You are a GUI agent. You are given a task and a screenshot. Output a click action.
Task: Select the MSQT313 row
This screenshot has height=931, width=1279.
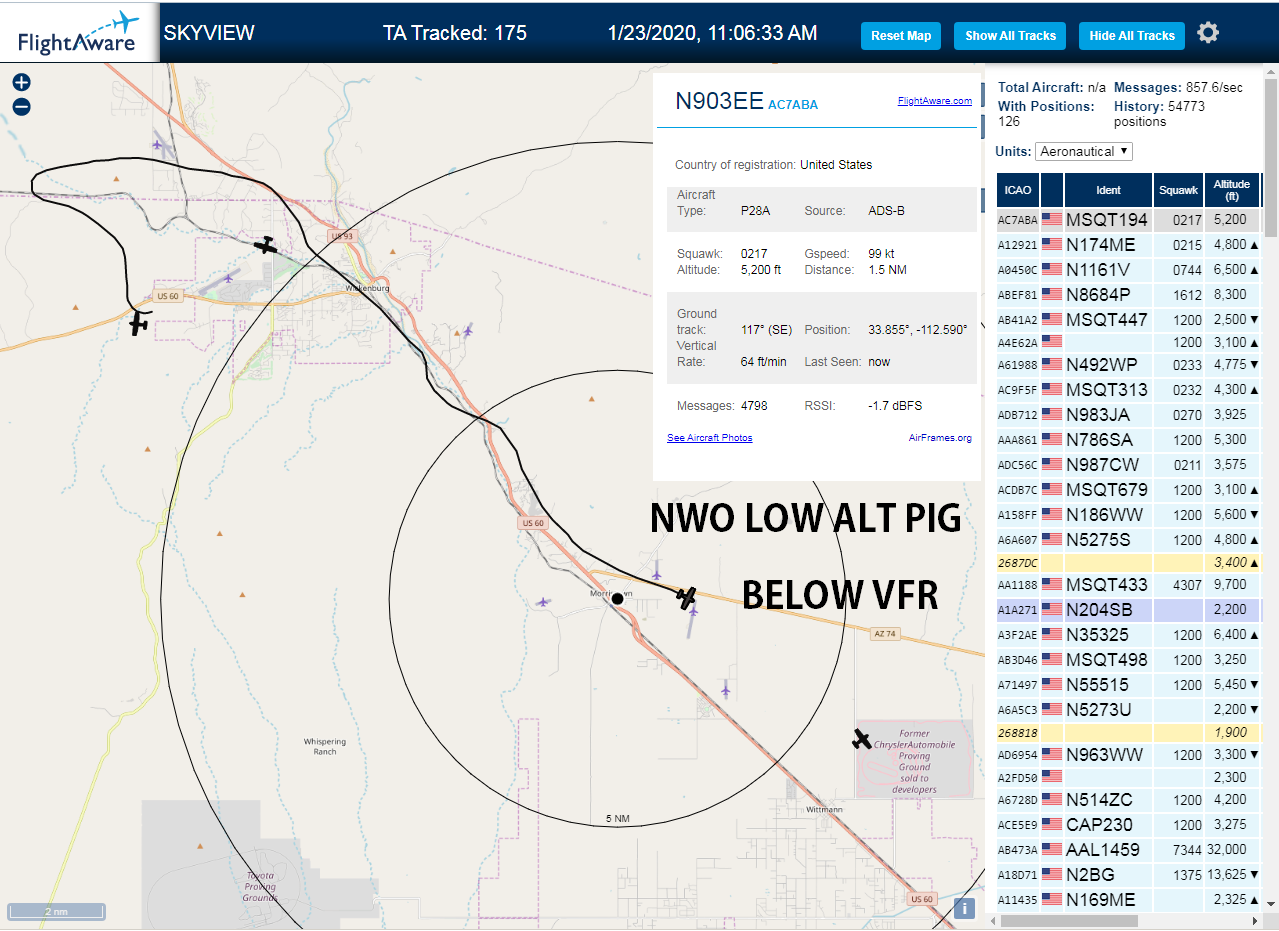[1128, 390]
